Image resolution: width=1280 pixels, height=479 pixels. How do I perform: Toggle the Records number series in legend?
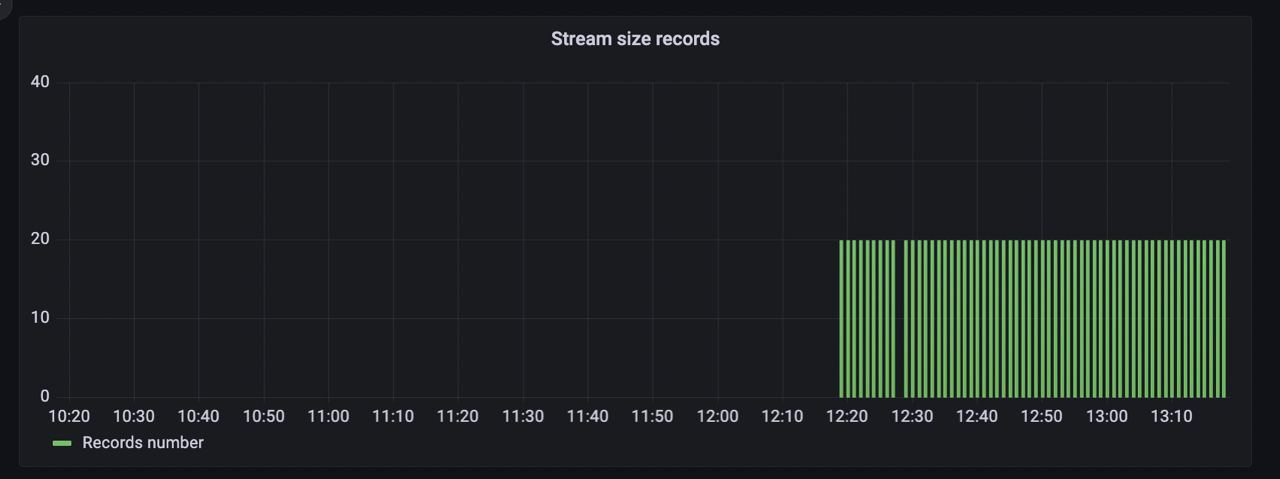(x=142, y=443)
